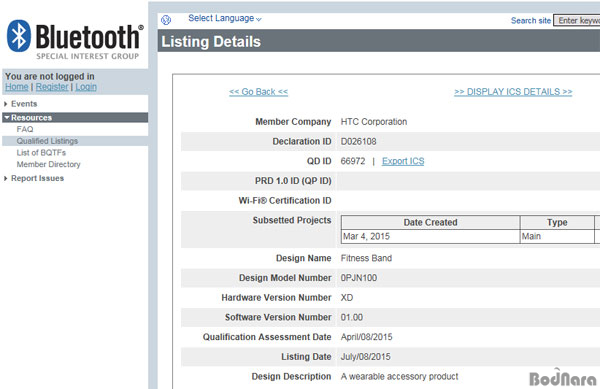The height and width of the screenshot is (389, 600).
Task: Click the Home link
Action: click(x=16, y=87)
